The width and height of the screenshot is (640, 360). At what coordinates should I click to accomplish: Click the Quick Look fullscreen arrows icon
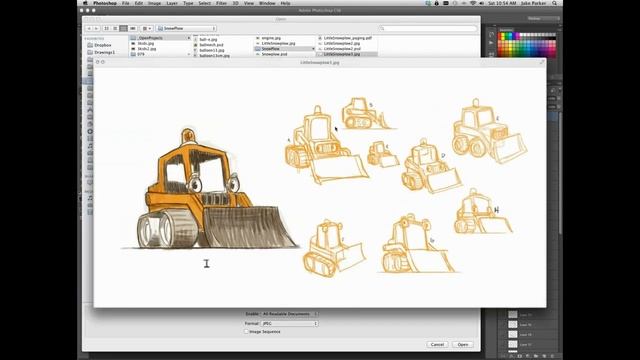pyautogui.click(x=542, y=62)
